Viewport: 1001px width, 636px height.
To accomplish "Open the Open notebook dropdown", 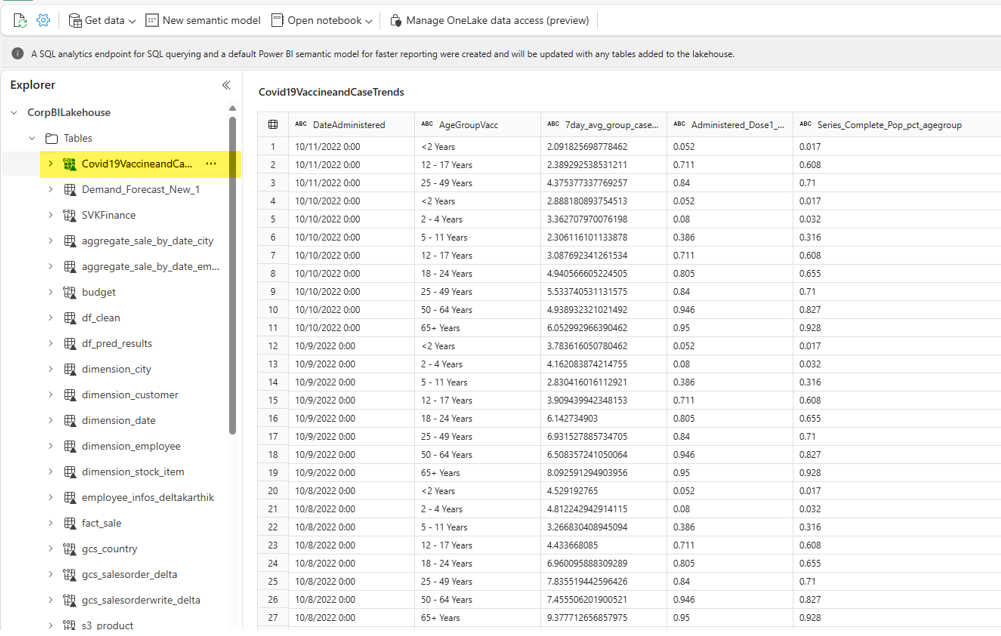I will [x=322, y=20].
